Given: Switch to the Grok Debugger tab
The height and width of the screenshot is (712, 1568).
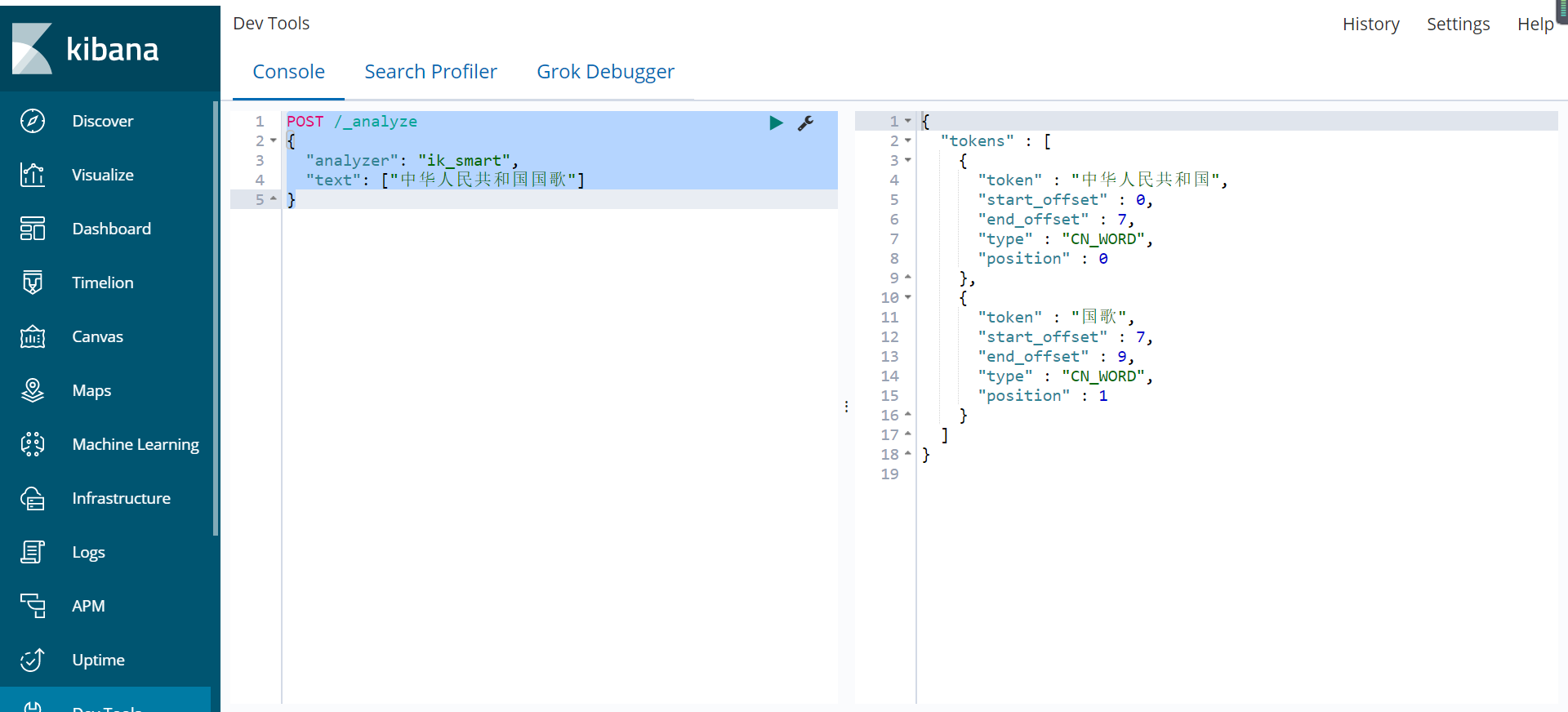Looking at the screenshot, I should coord(605,72).
